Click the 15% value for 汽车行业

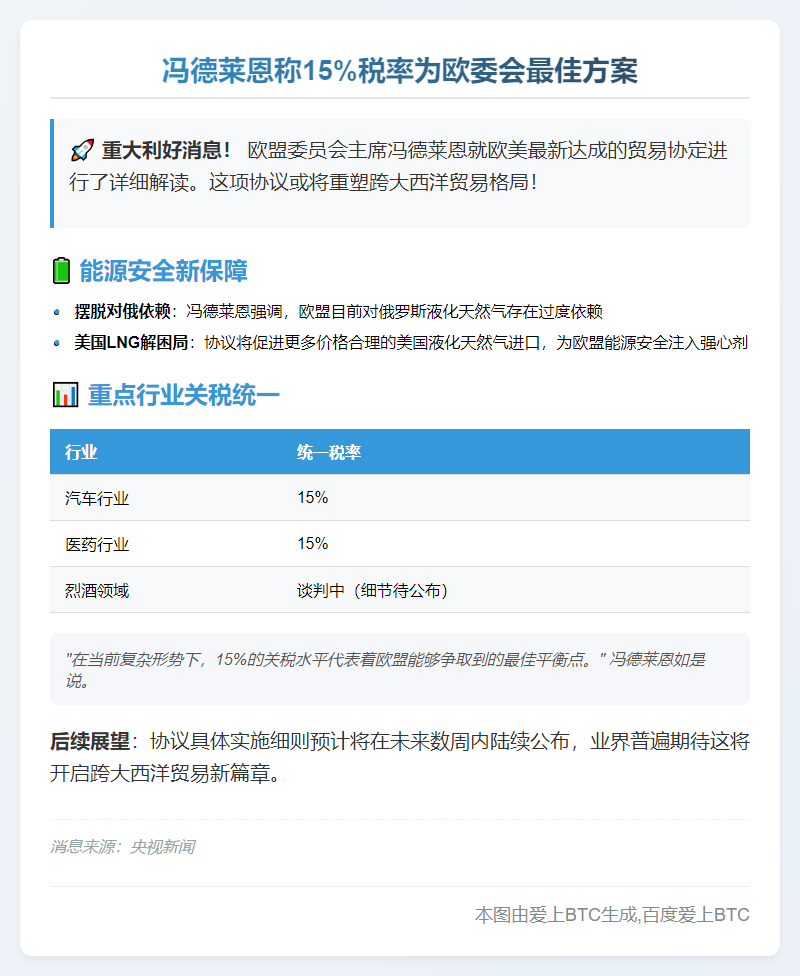point(313,497)
